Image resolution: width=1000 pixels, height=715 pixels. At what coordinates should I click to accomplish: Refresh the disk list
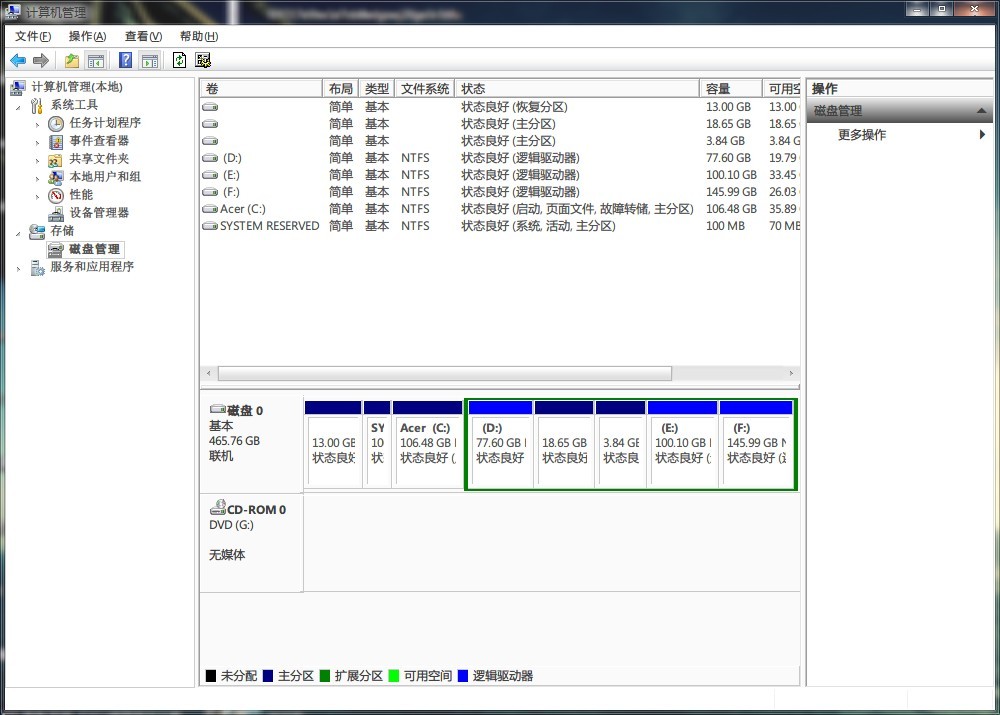coord(180,61)
